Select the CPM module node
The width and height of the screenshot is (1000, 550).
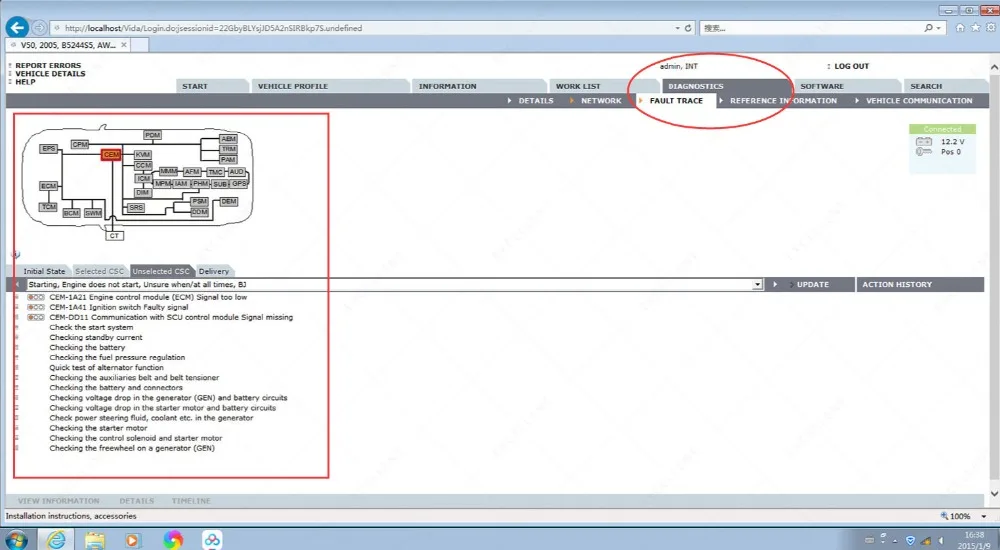pyautogui.click(x=80, y=144)
